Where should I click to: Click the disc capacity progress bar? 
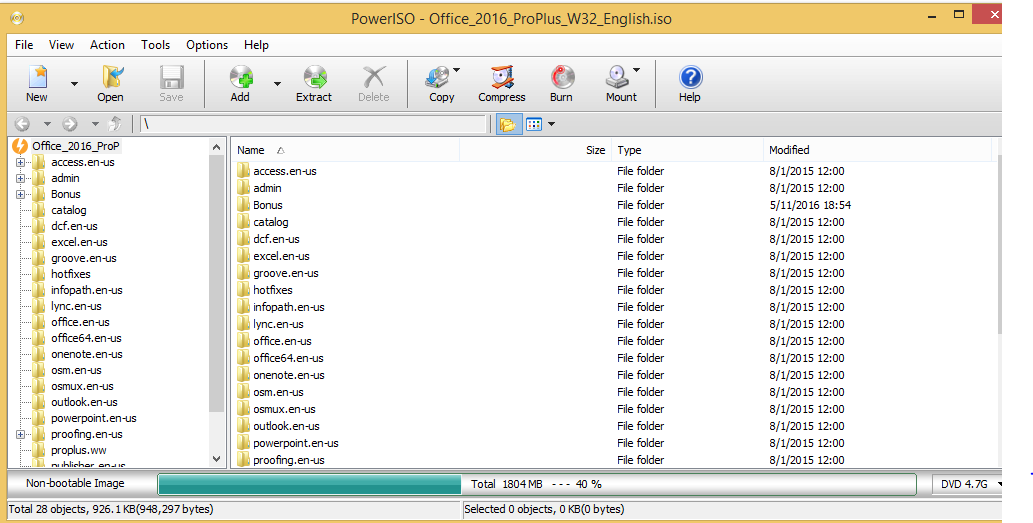[x=537, y=484]
